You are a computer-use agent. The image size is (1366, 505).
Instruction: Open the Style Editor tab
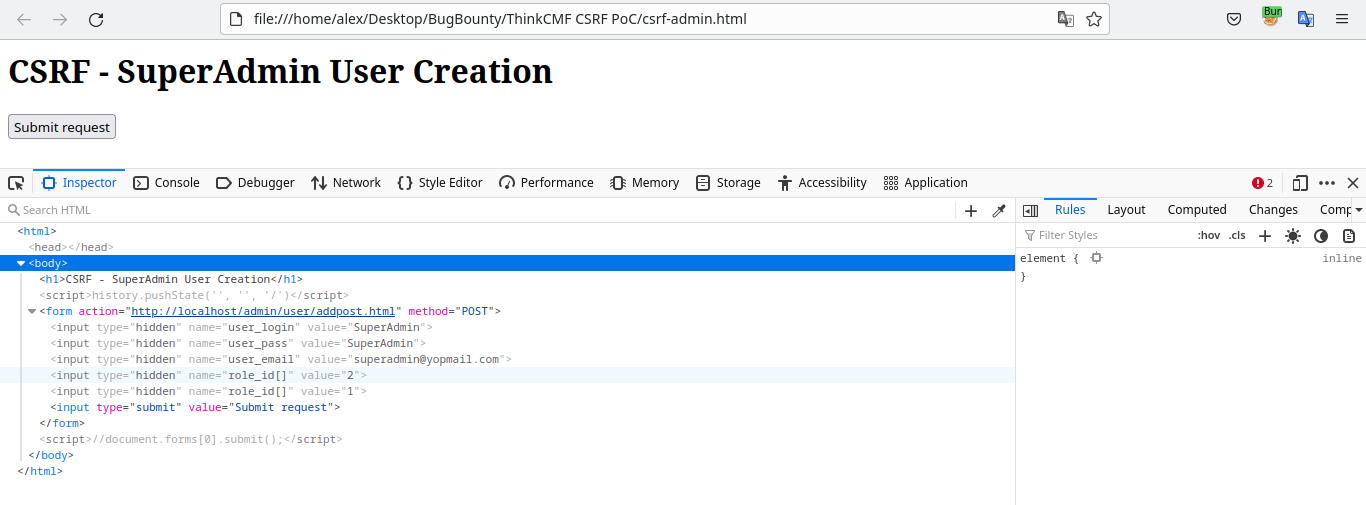pos(440,183)
